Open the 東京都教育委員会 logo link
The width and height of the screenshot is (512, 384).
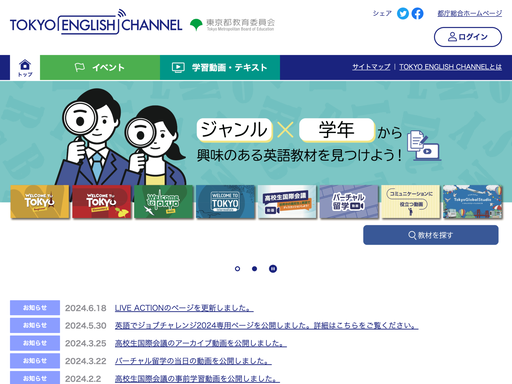point(232,25)
